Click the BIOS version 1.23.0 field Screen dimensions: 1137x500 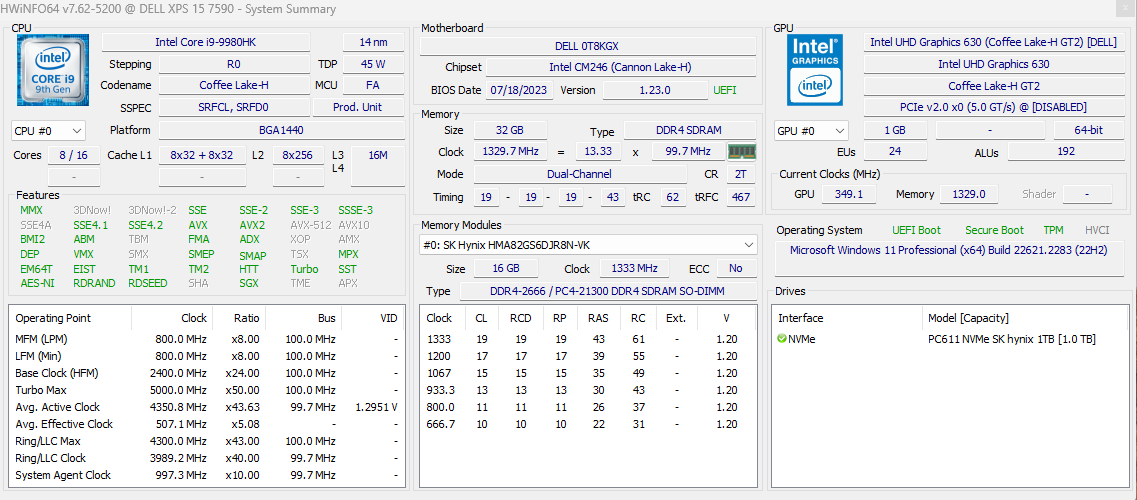tap(656, 91)
